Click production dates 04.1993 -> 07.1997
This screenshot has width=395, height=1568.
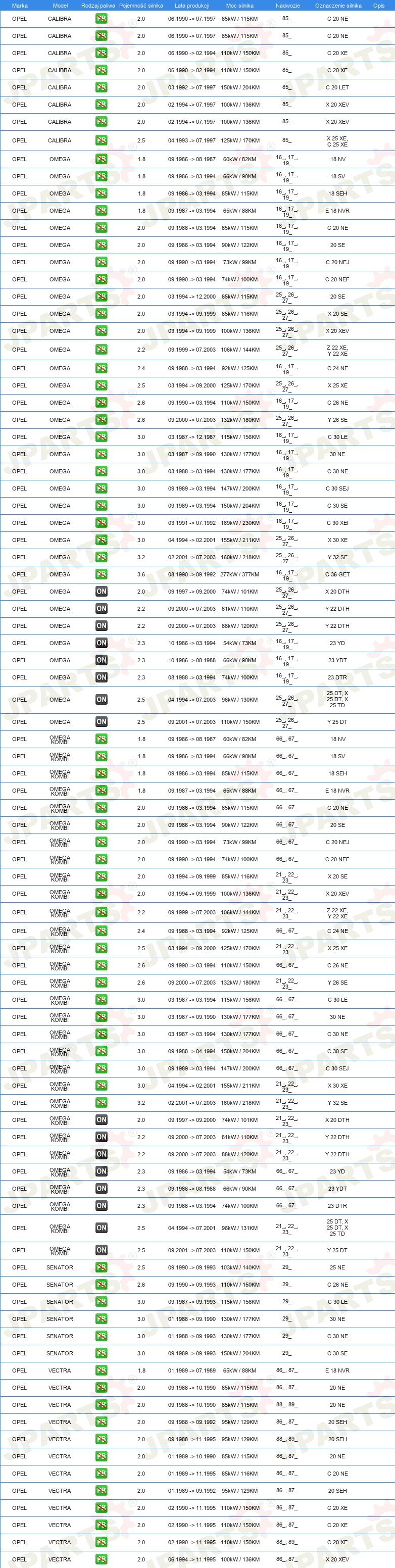click(192, 140)
